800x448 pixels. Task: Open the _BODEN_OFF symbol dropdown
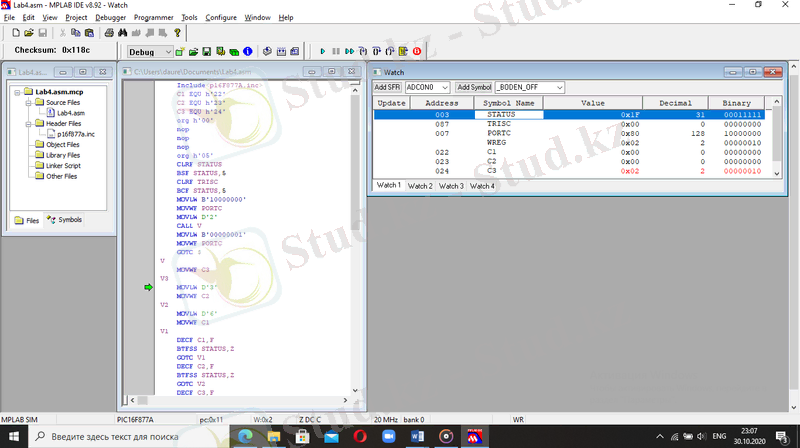559,88
